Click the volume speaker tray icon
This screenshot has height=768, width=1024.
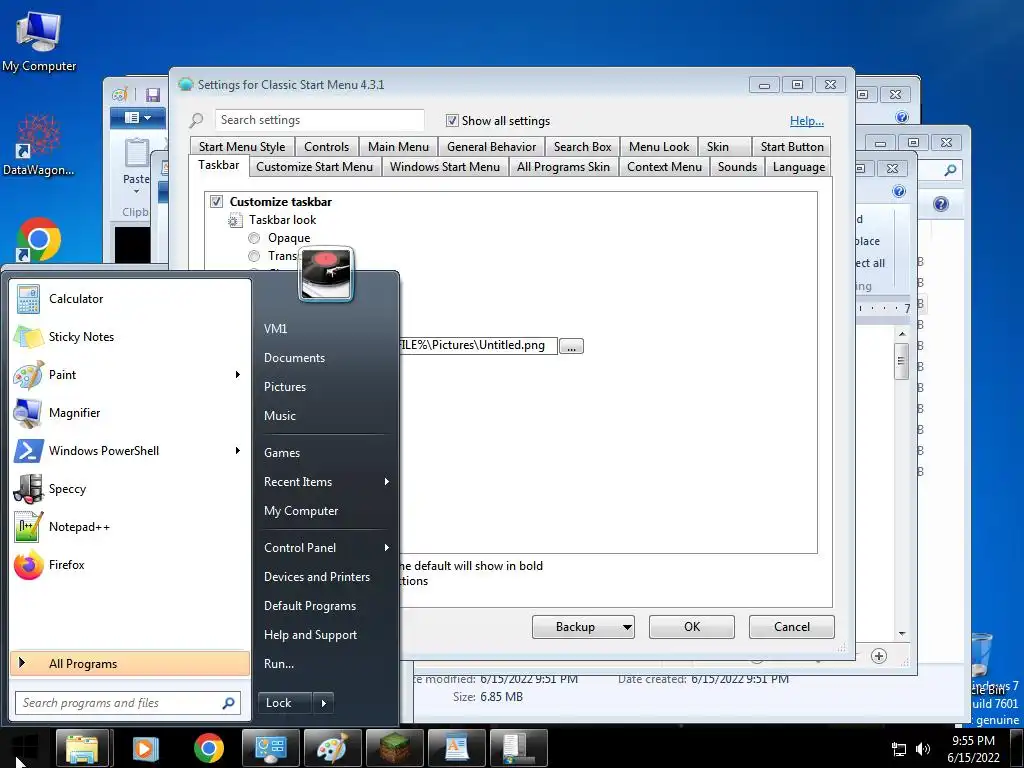tap(923, 749)
